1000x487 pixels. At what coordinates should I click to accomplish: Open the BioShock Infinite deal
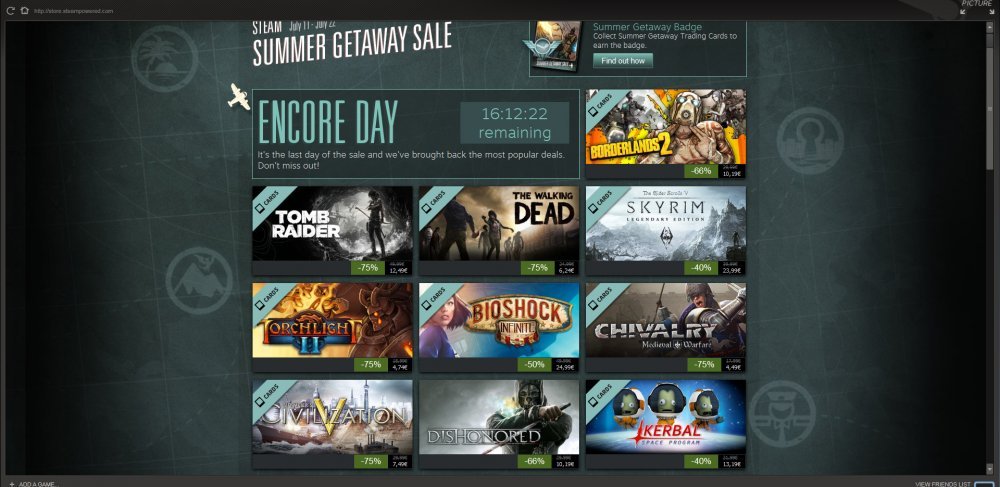499,328
